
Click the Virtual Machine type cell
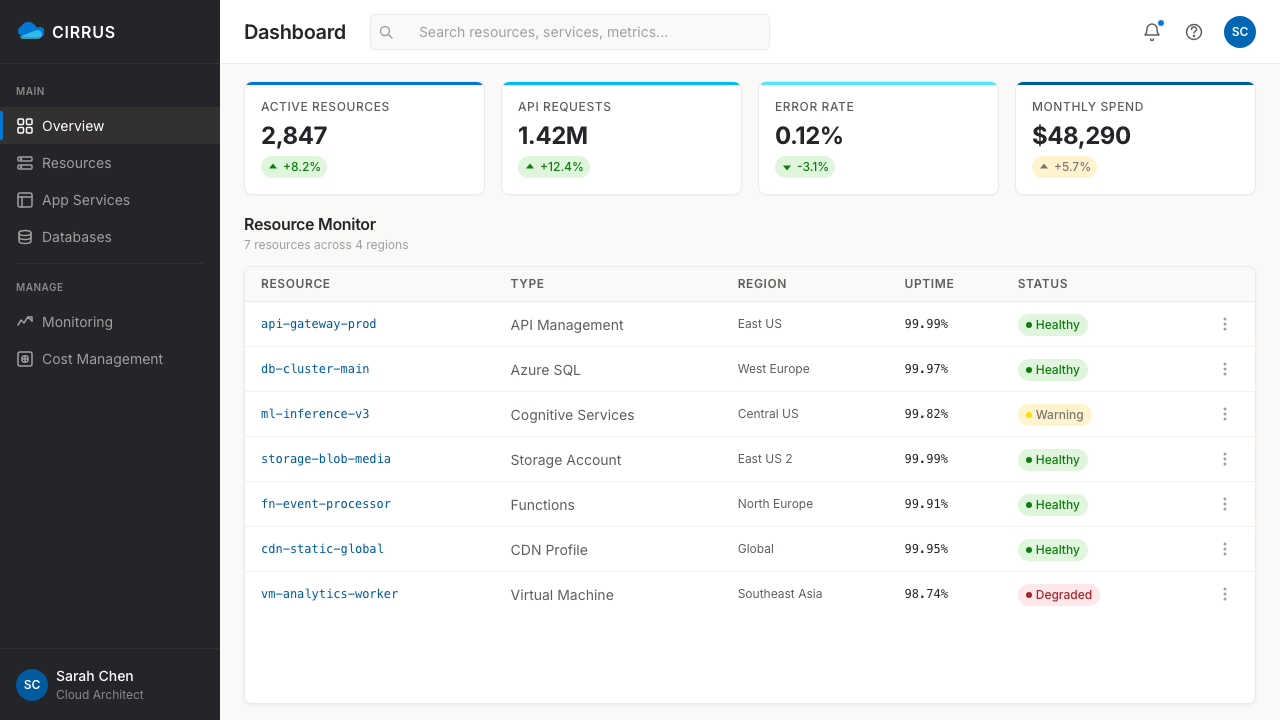(x=563, y=595)
